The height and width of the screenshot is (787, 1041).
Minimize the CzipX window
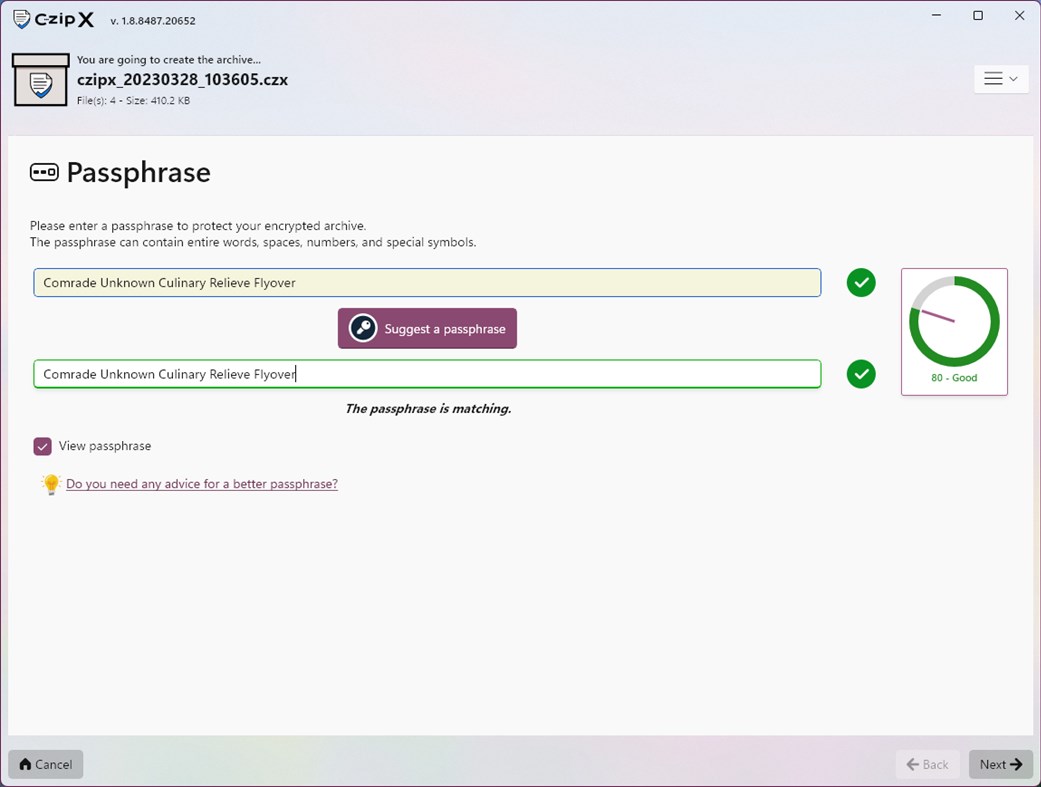coord(936,15)
